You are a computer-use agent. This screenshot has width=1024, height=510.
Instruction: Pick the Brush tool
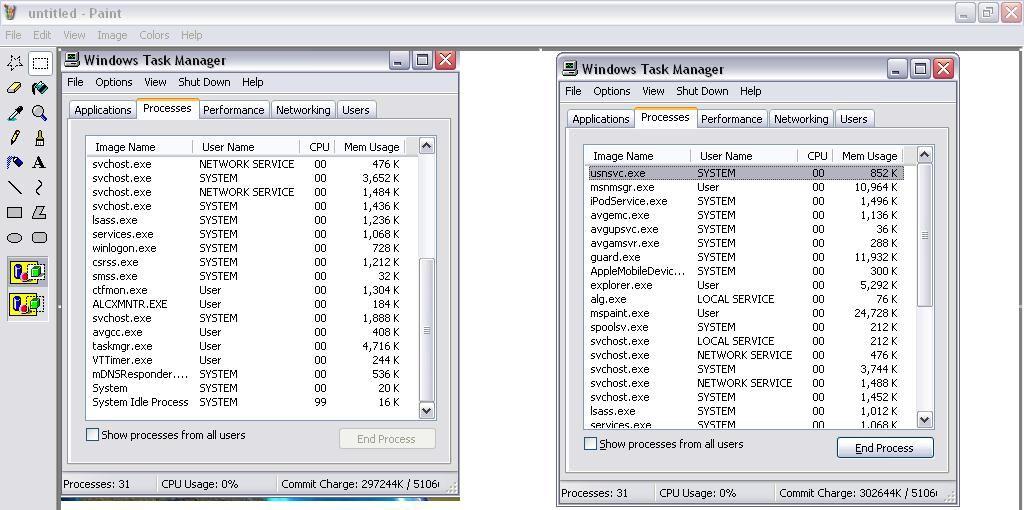[x=40, y=138]
